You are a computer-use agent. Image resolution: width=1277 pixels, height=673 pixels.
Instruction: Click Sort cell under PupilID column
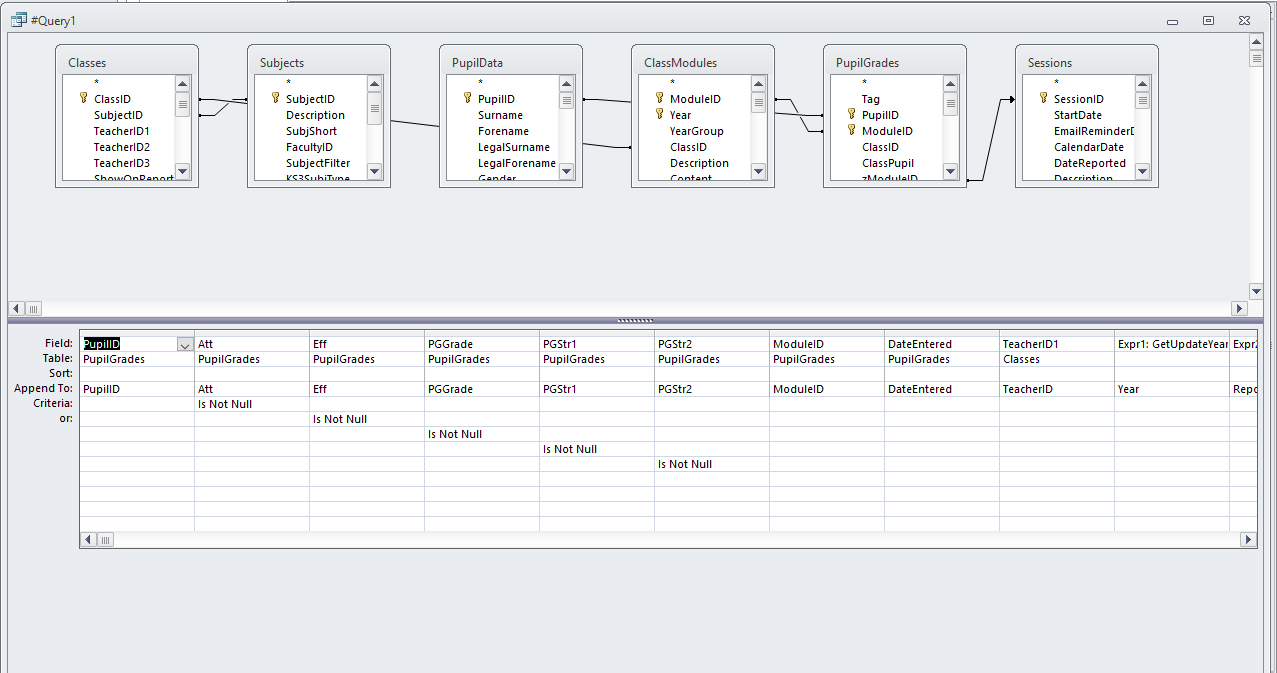click(137, 374)
